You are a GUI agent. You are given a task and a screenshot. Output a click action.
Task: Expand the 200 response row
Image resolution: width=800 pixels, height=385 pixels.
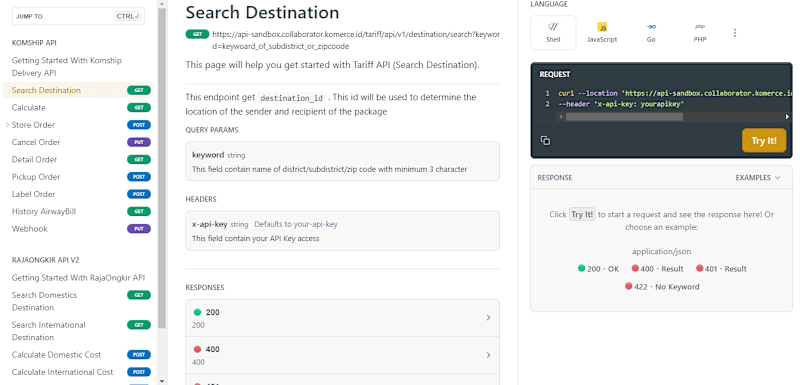[342, 318]
